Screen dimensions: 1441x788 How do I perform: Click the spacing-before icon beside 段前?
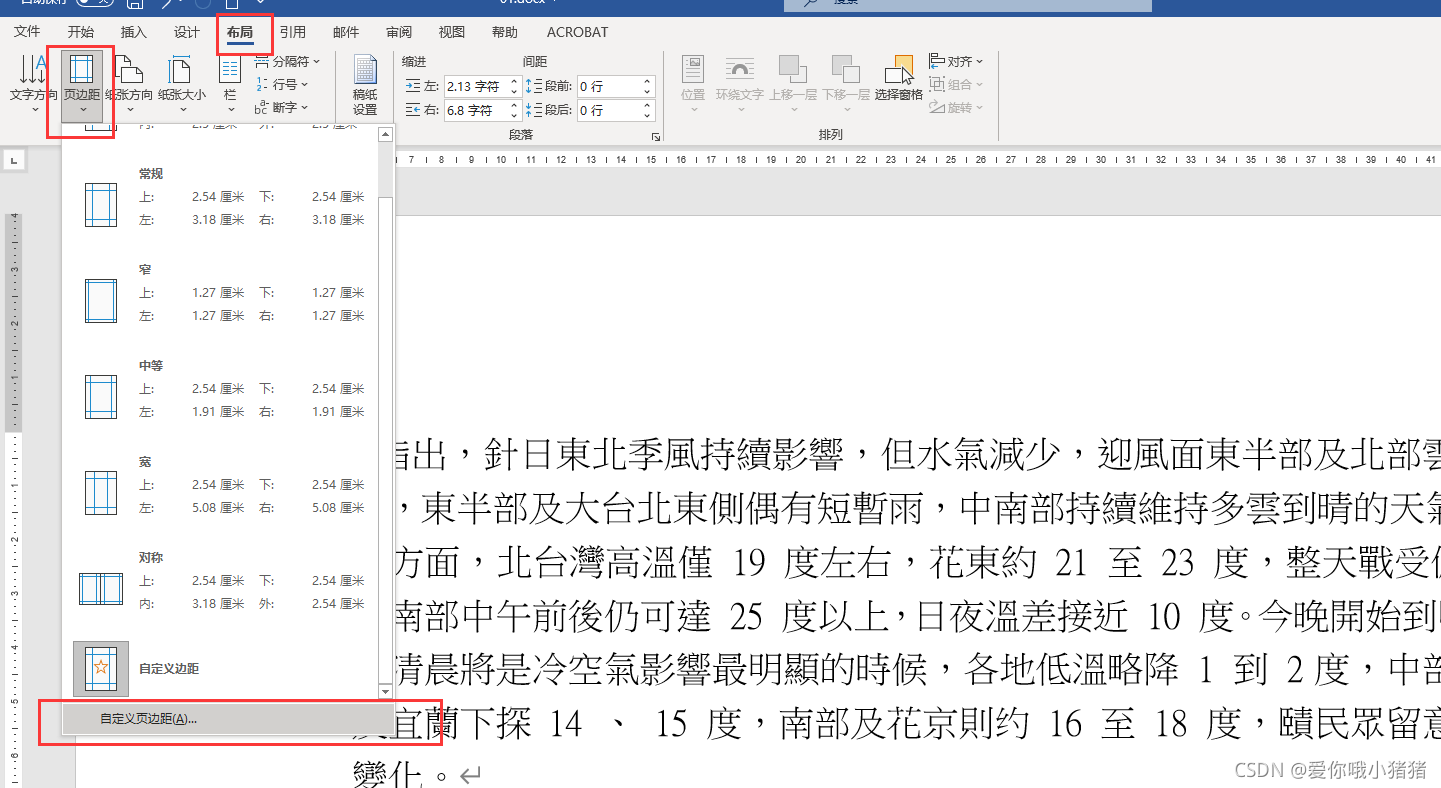pyautogui.click(x=534, y=87)
